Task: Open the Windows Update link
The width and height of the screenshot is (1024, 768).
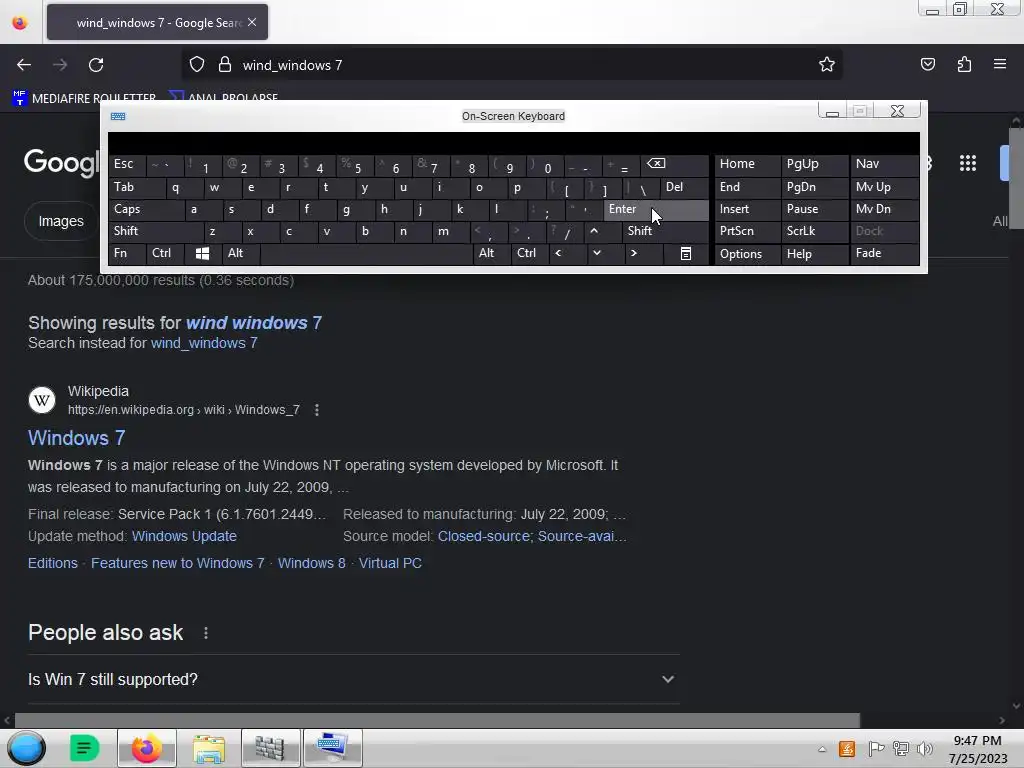Action: click(184, 536)
